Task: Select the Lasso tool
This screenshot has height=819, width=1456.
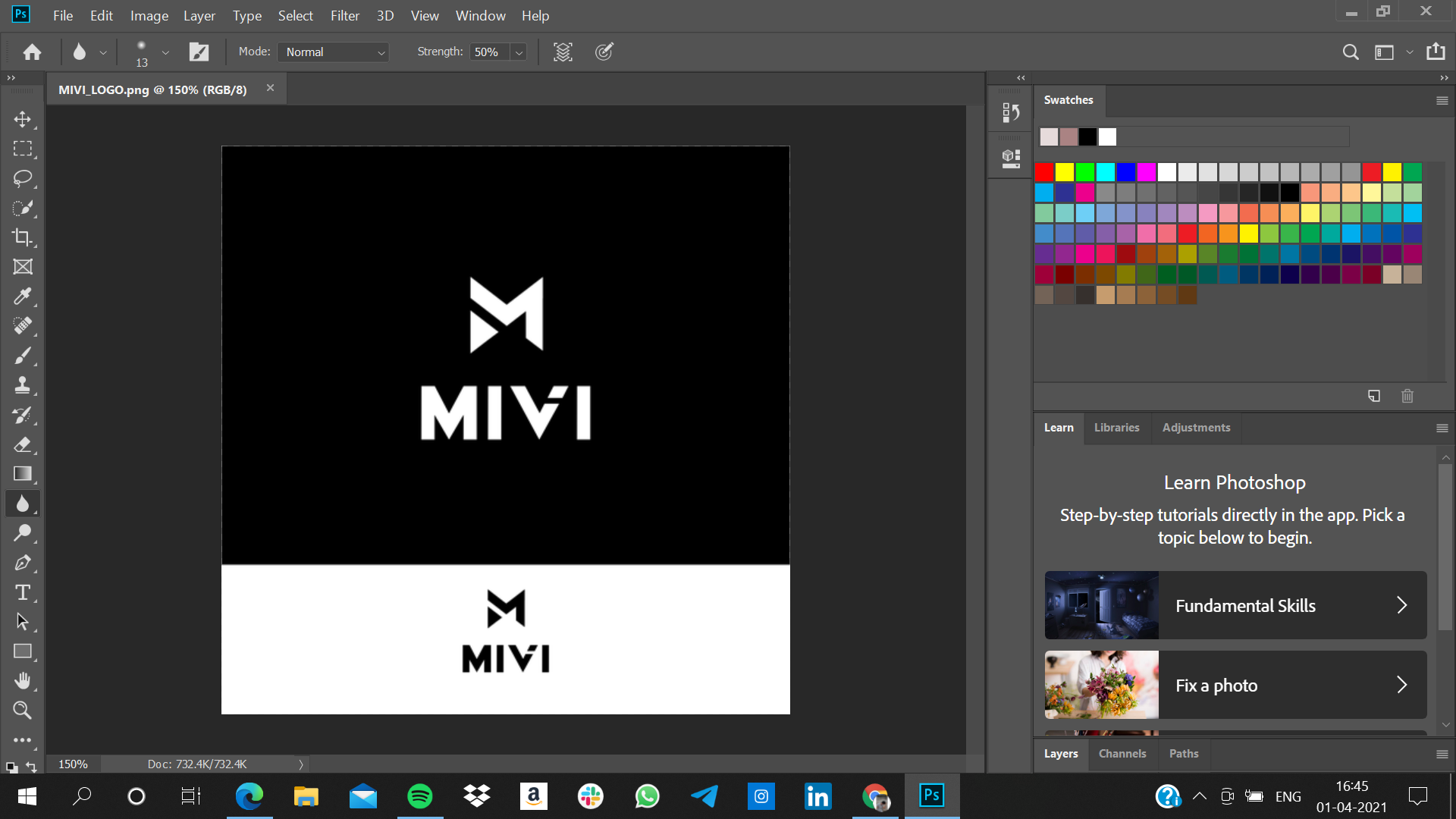Action: (23, 178)
